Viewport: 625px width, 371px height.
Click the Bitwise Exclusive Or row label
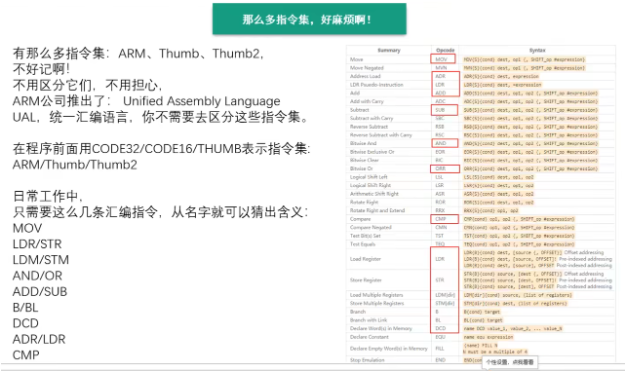point(372,151)
